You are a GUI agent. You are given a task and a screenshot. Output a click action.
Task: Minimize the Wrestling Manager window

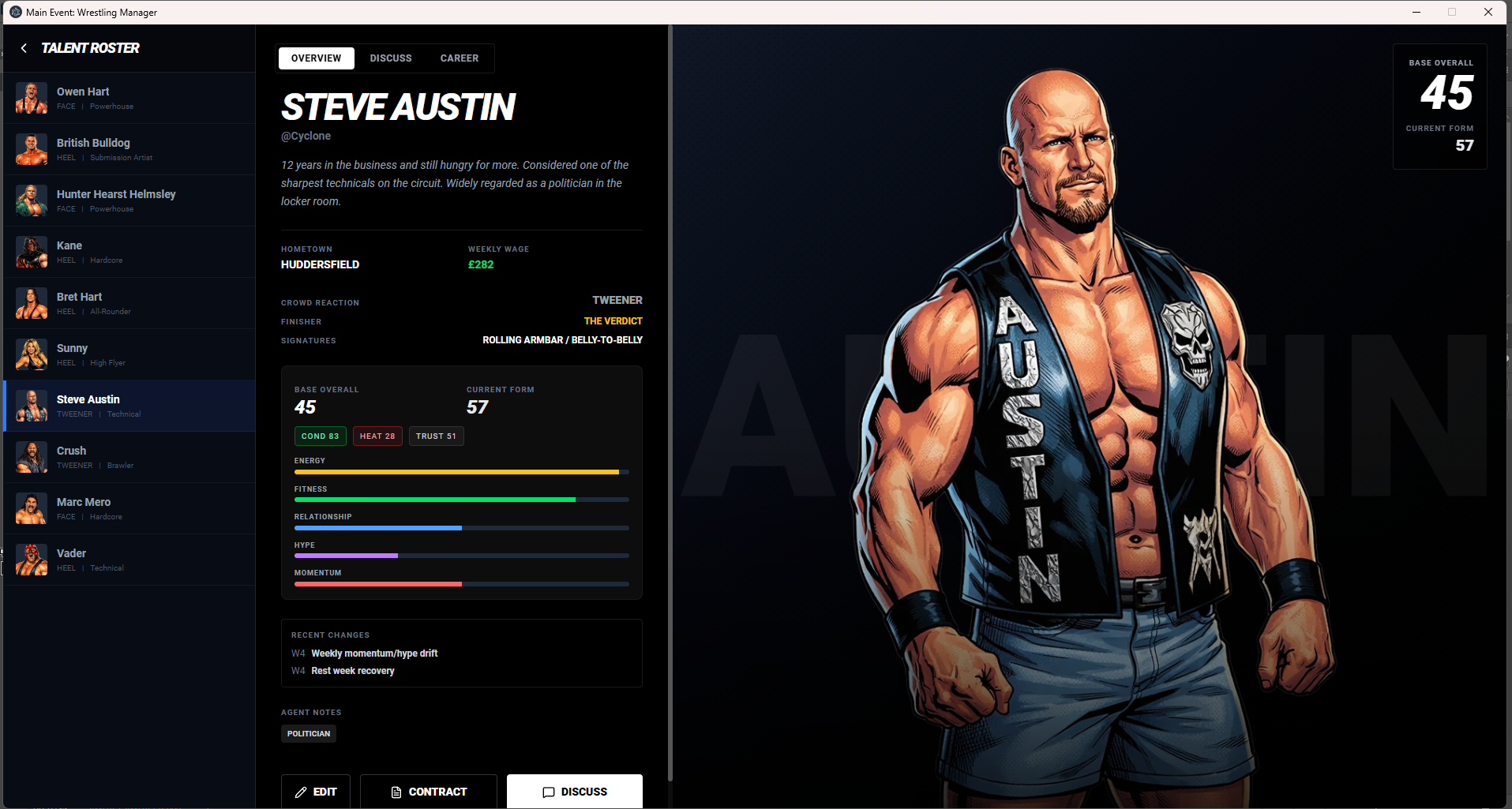click(x=1416, y=12)
